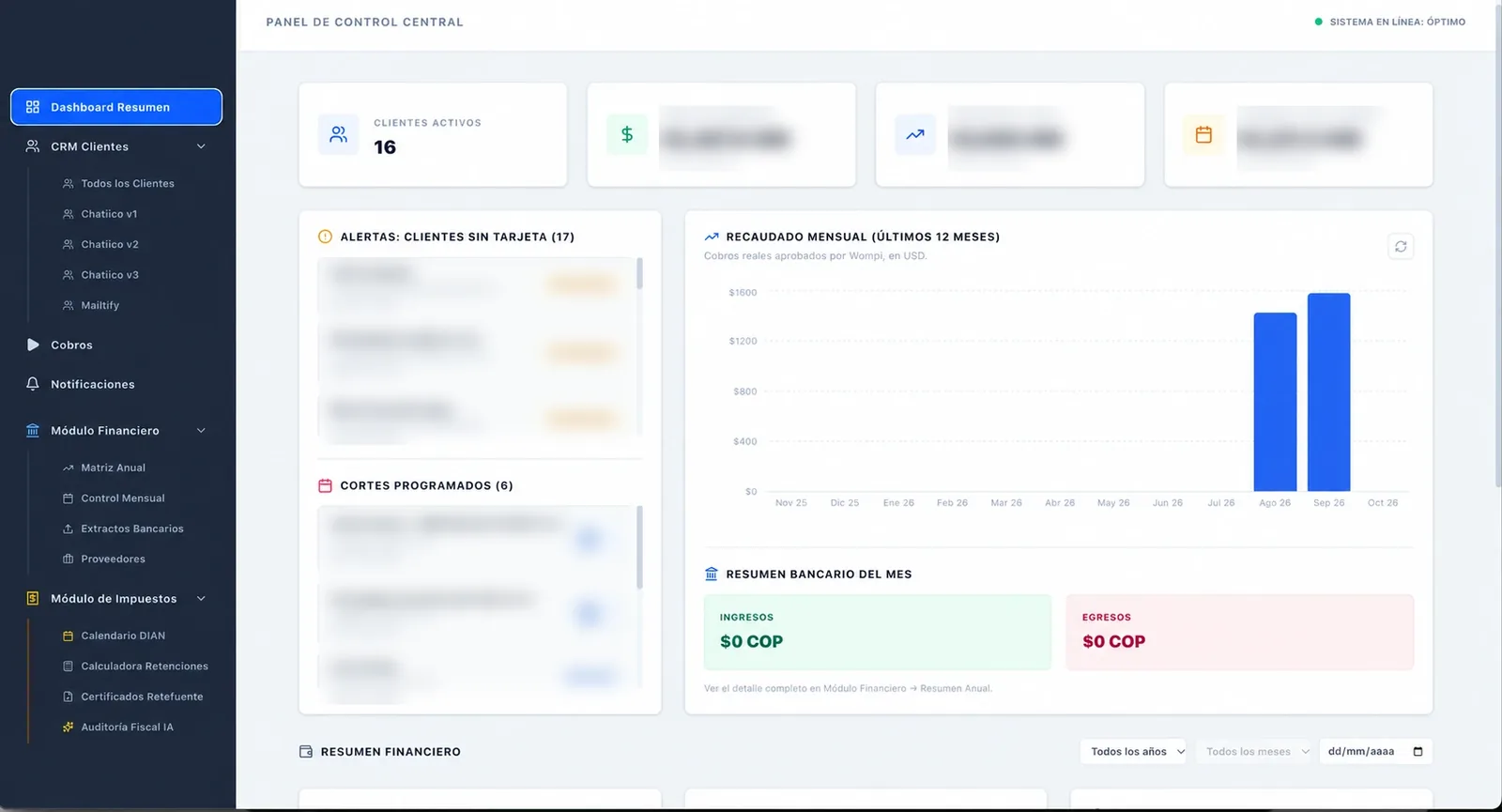The image size is (1502, 812).
Task: Click the Cobros play icon
Action: 33,345
